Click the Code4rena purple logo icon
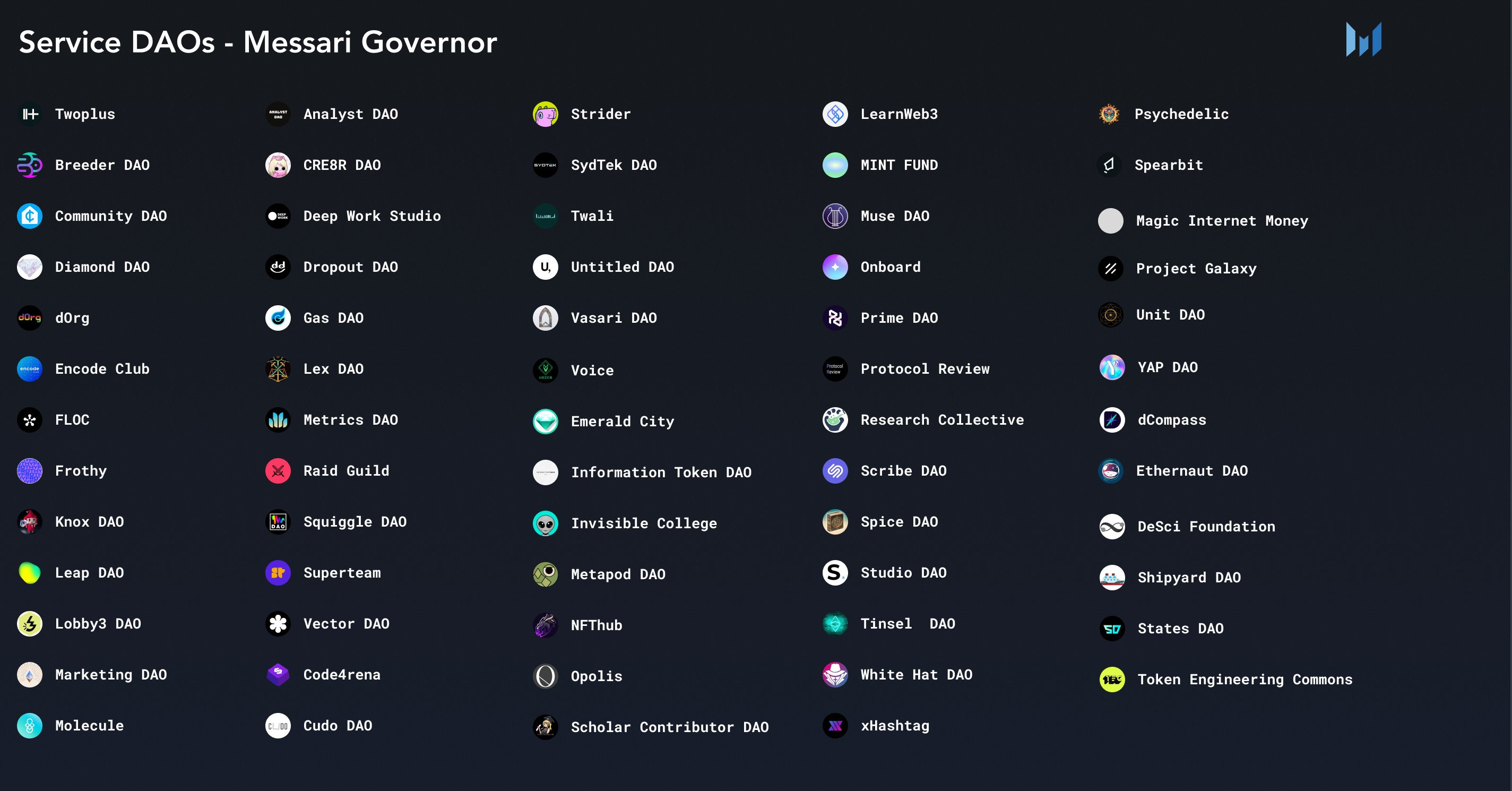Image resolution: width=1512 pixels, height=791 pixels. [278, 675]
